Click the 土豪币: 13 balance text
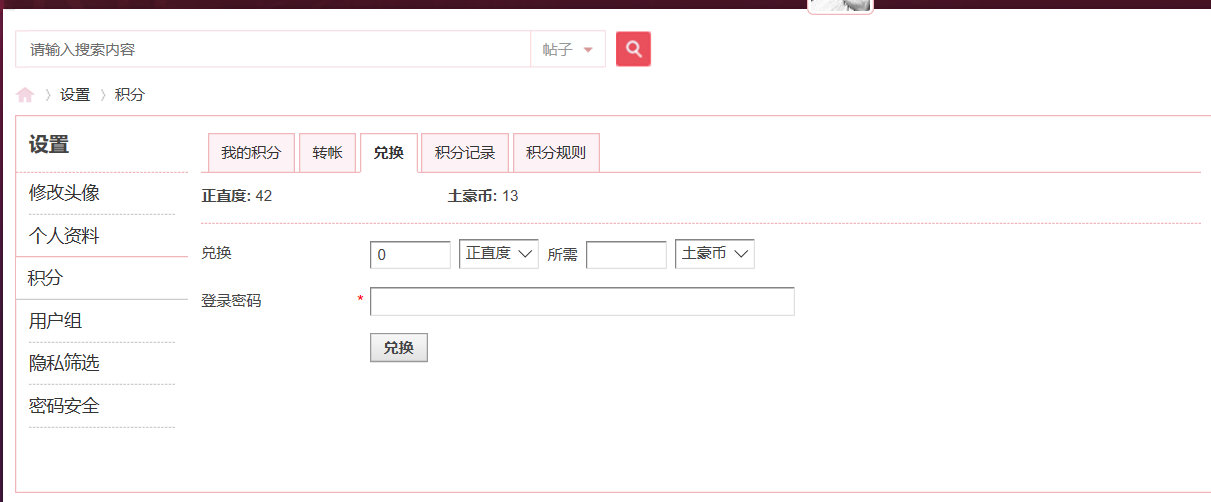The width and height of the screenshot is (1211, 502). click(483, 196)
